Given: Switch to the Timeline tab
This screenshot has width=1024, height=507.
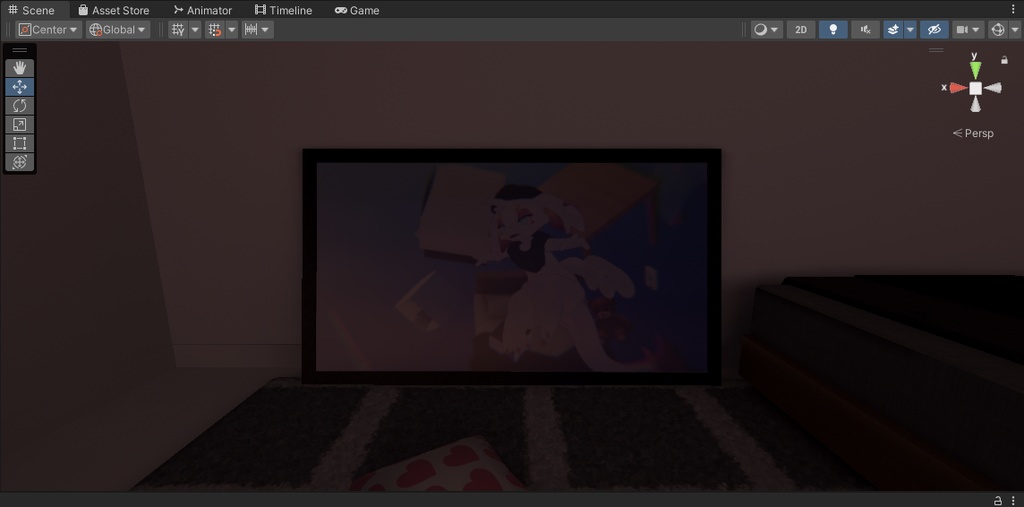Looking at the screenshot, I should tap(283, 10).
